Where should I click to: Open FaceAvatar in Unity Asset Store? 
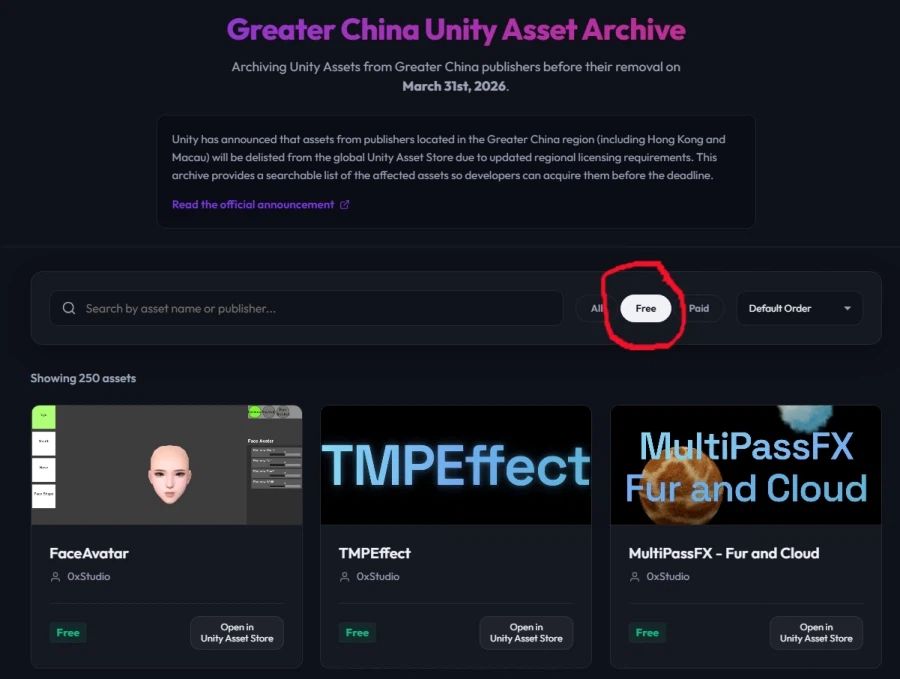[237, 633]
